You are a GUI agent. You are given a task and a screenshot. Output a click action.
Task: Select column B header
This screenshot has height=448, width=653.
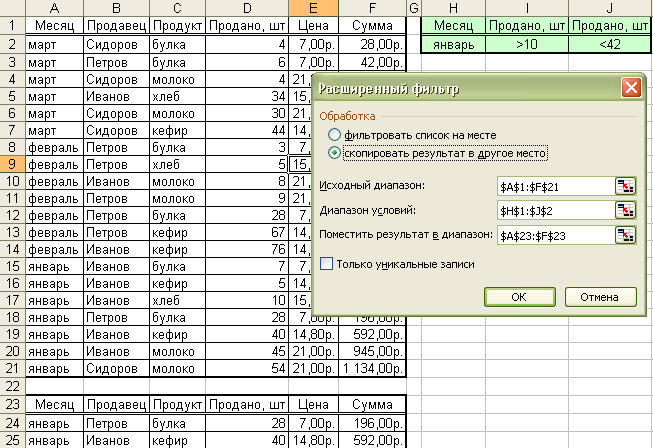tap(116, 8)
